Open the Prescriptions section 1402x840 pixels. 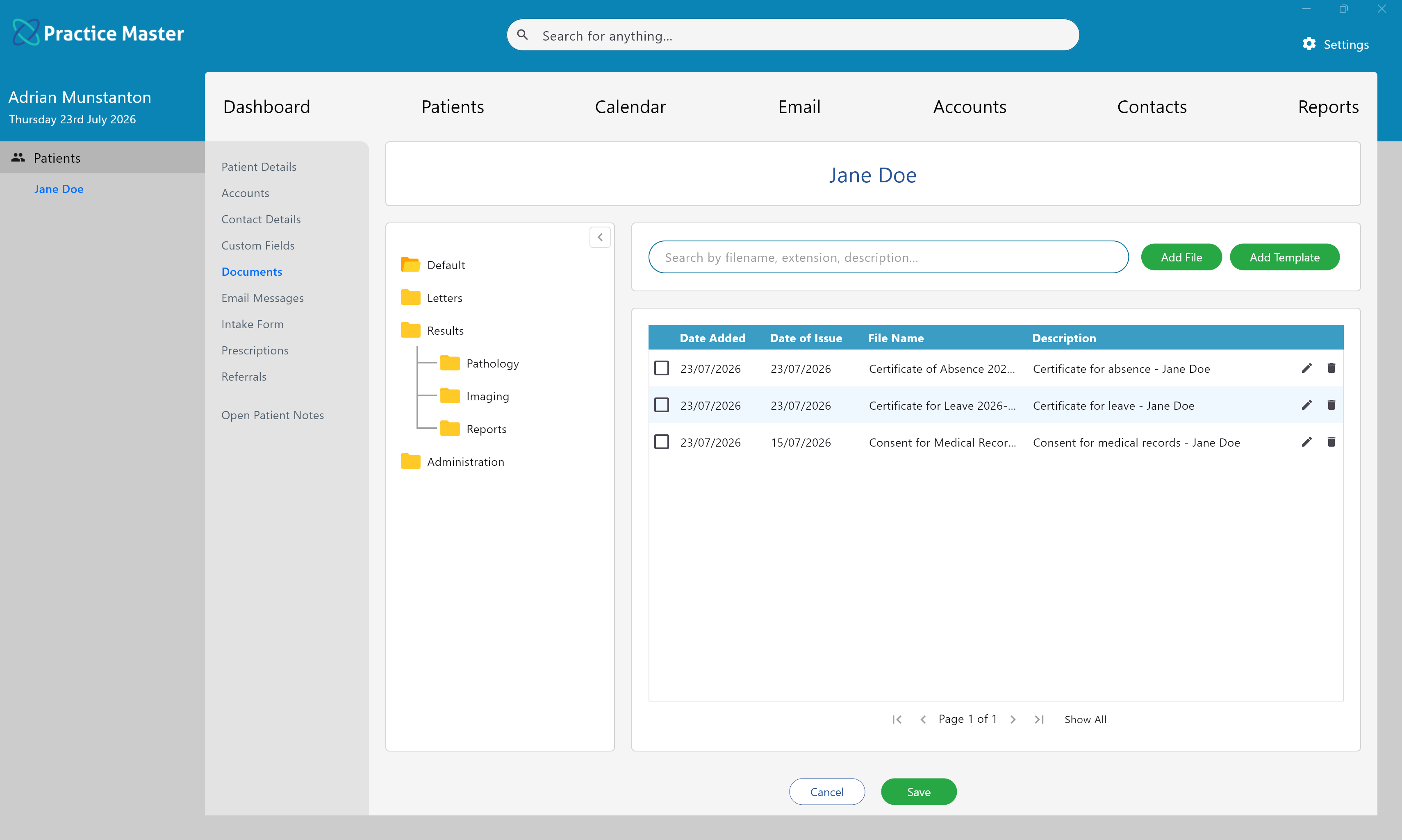pyautogui.click(x=255, y=350)
